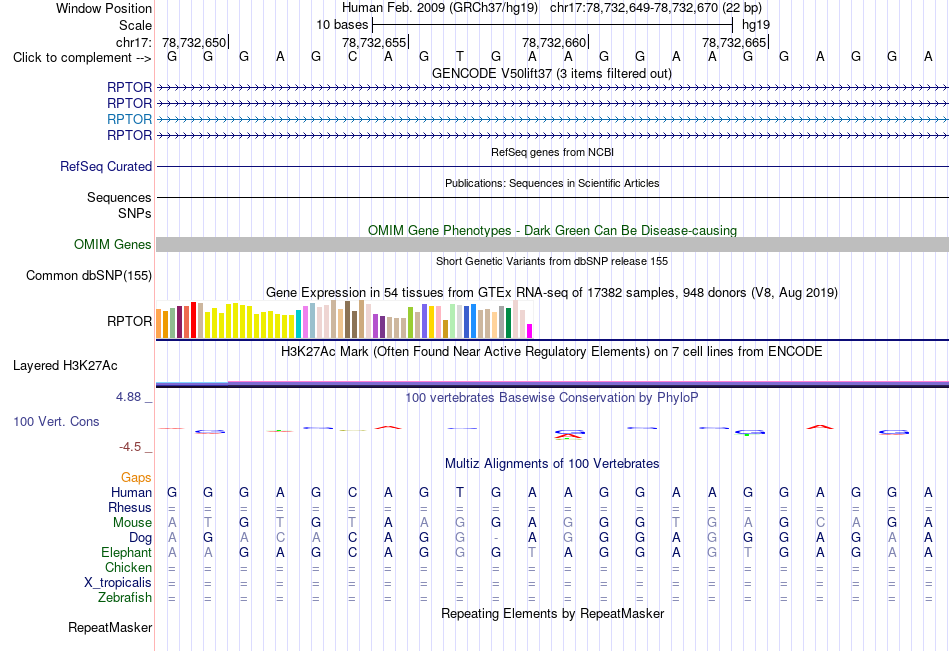Screen dimensions: 950x651
Task: Select the Gaps label in Multiz track
Action: (x=136, y=478)
